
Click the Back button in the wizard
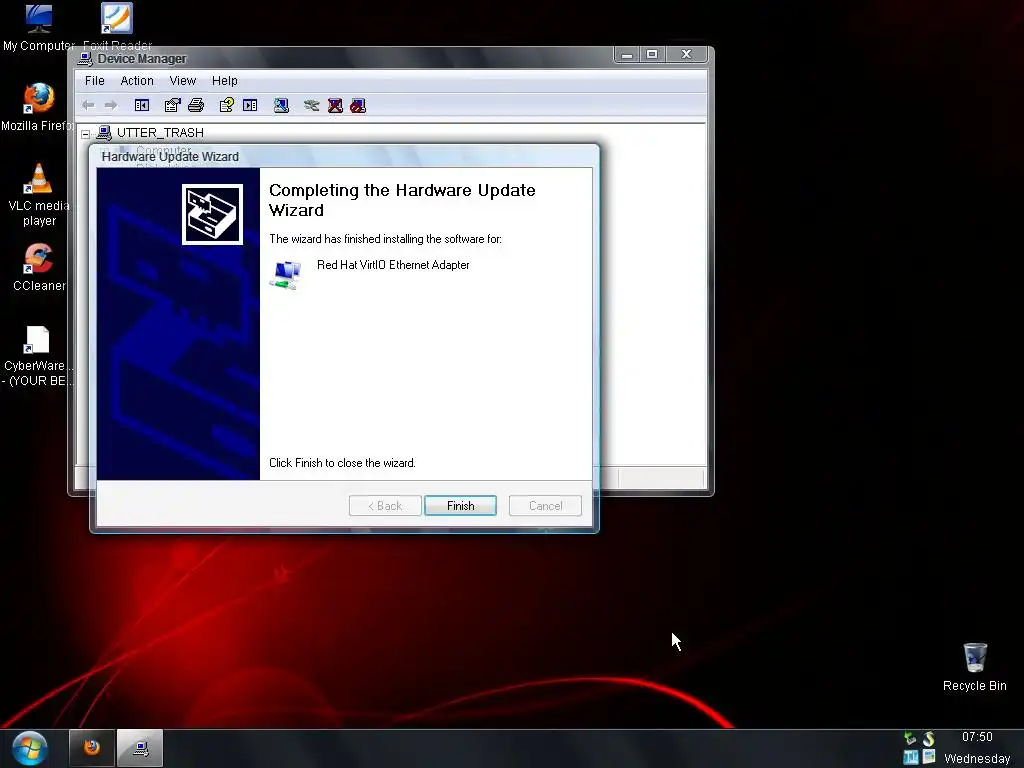tap(385, 505)
